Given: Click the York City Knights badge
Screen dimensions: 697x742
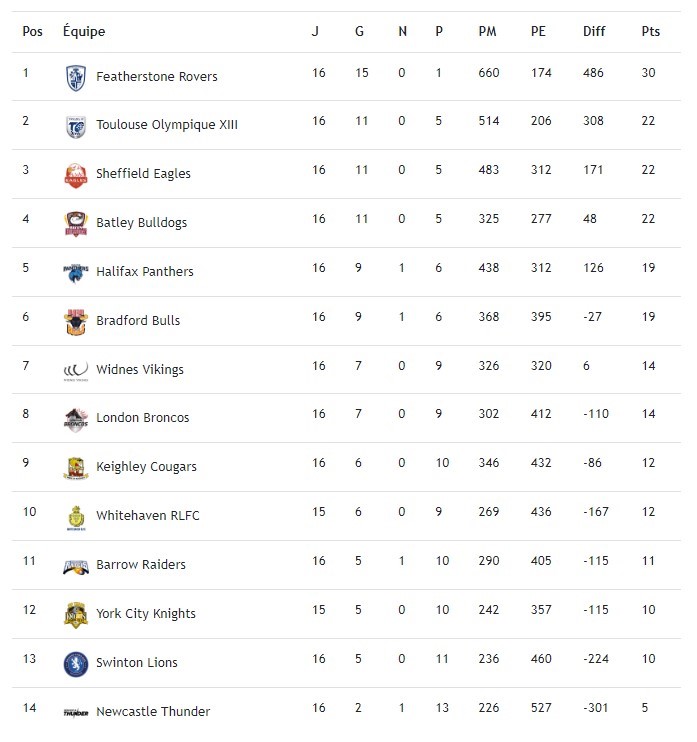Looking at the screenshot, I should (75, 614).
